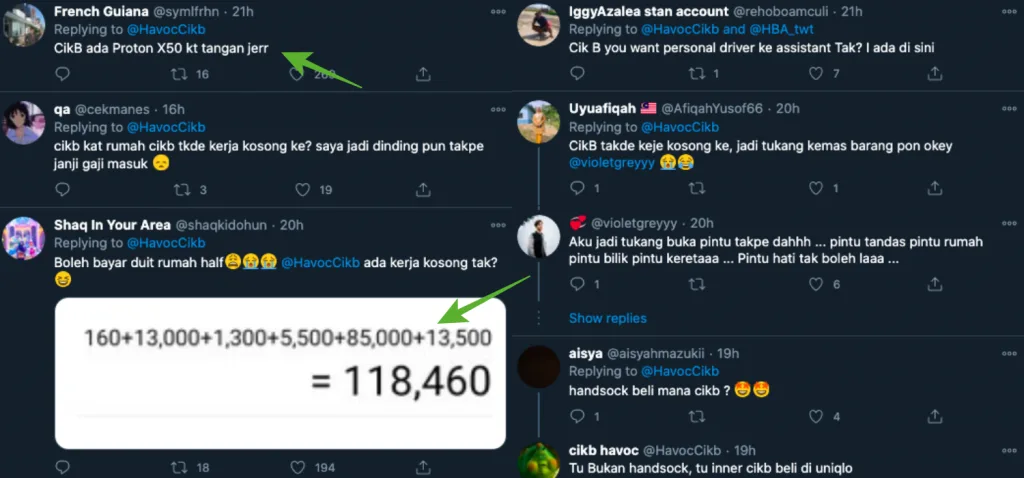Viewport: 1024px width, 478px height.
Task: Share qa's tweet about kerja kosong
Action: [x=424, y=189]
